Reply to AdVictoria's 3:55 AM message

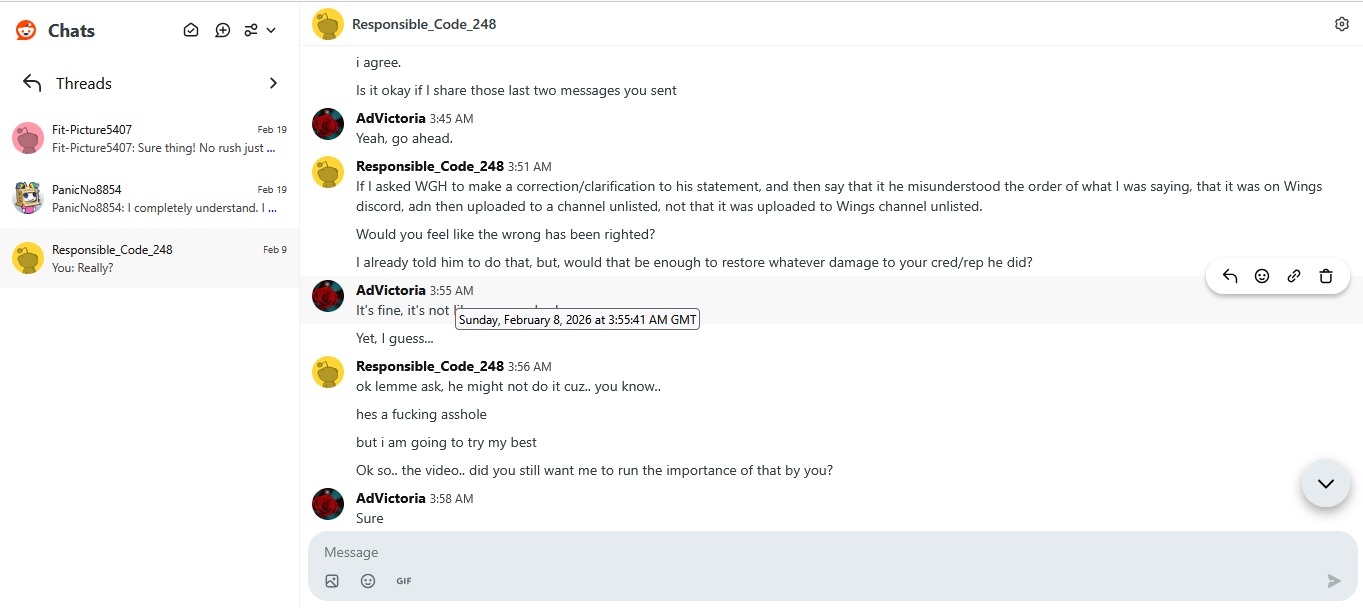point(1230,277)
